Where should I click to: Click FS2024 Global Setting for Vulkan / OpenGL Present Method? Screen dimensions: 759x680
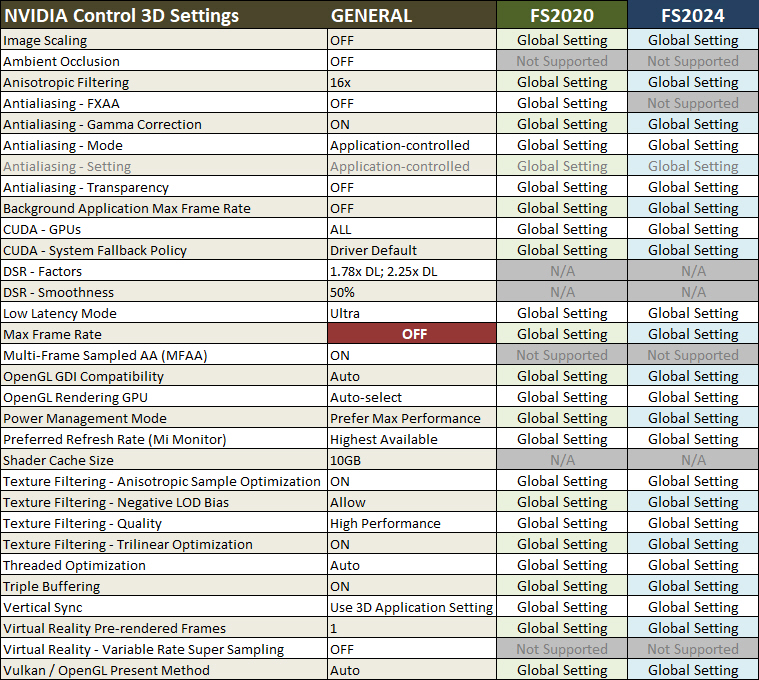pos(693,670)
